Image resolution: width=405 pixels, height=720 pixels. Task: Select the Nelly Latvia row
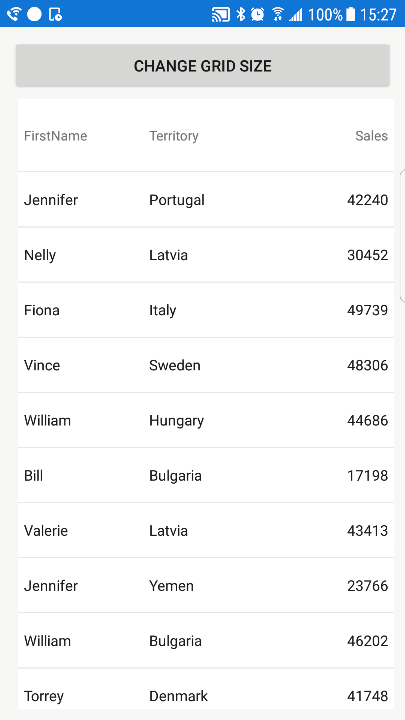(206, 255)
